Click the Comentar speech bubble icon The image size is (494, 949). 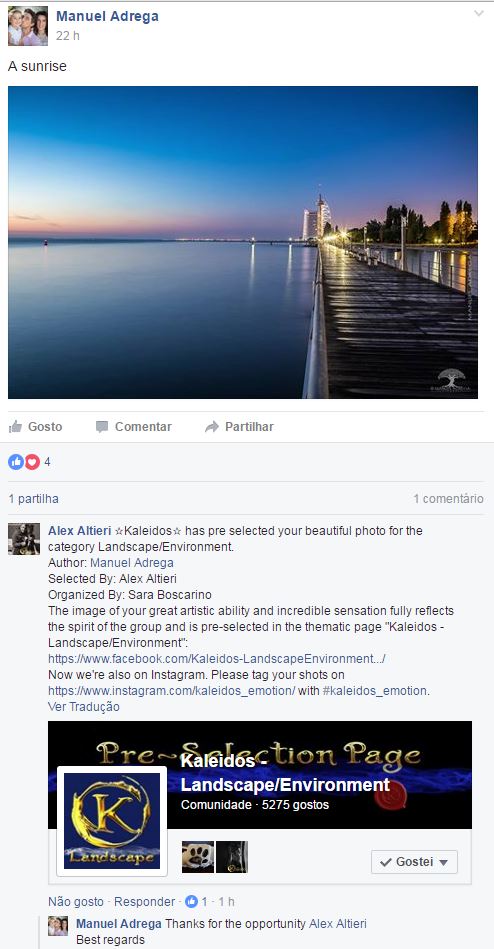pos(102,427)
